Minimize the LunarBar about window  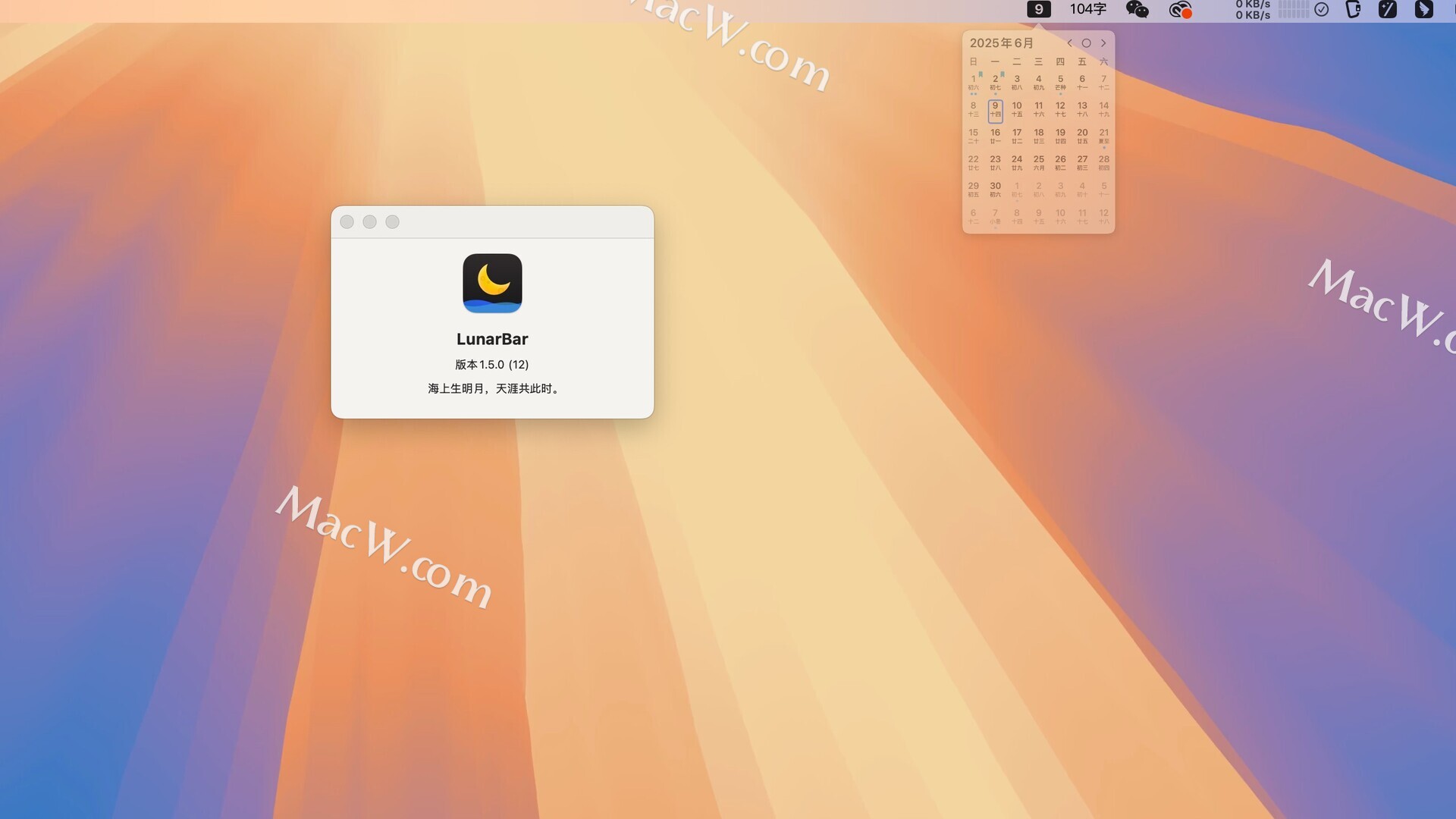[x=369, y=221]
